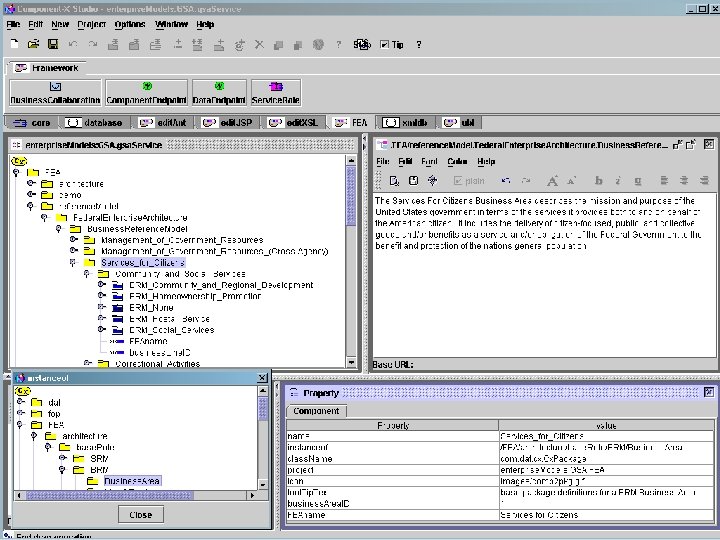Align text left in editor toolbar
This screenshot has width=720, height=540.
point(664,181)
